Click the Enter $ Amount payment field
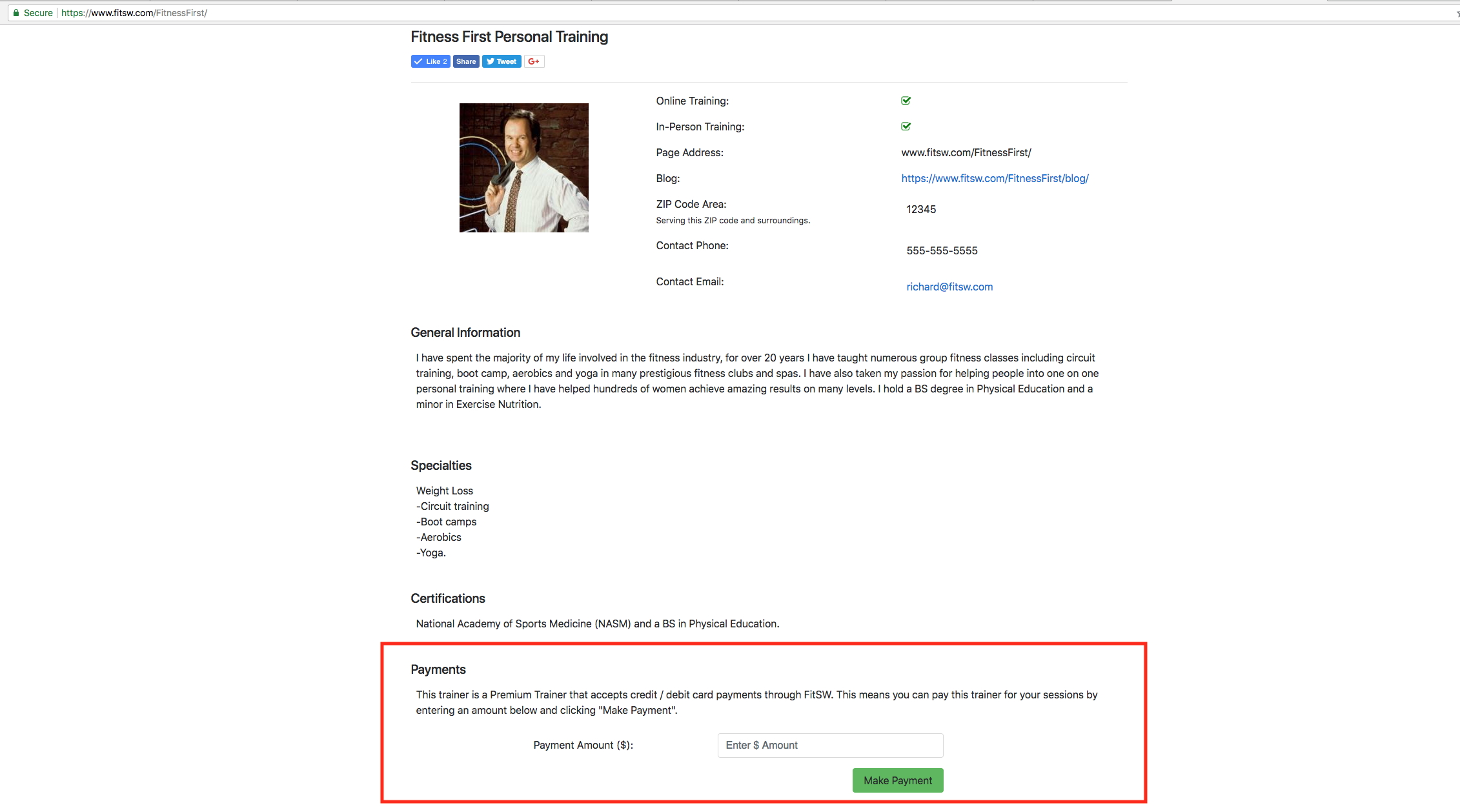The image size is (1460, 812). coord(830,746)
